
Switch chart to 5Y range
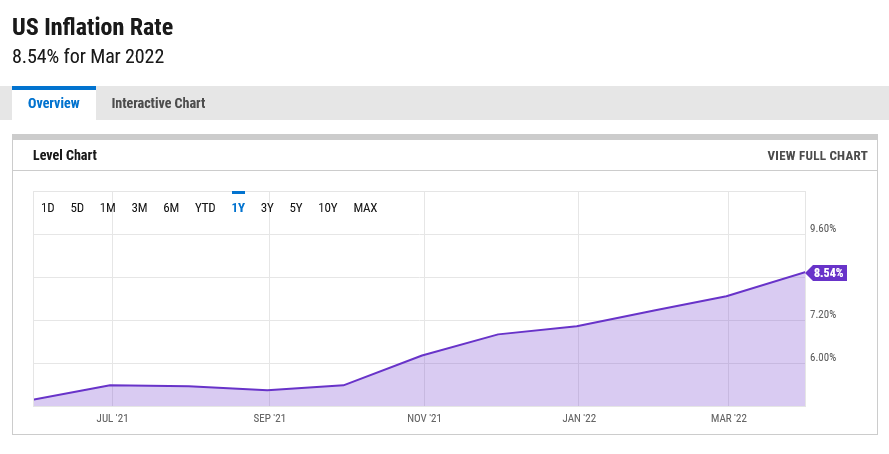click(x=296, y=208)
